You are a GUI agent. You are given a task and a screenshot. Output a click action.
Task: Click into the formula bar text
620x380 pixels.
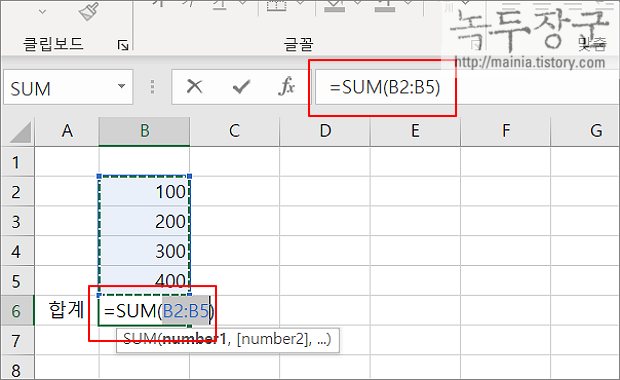tap(385, 87)
